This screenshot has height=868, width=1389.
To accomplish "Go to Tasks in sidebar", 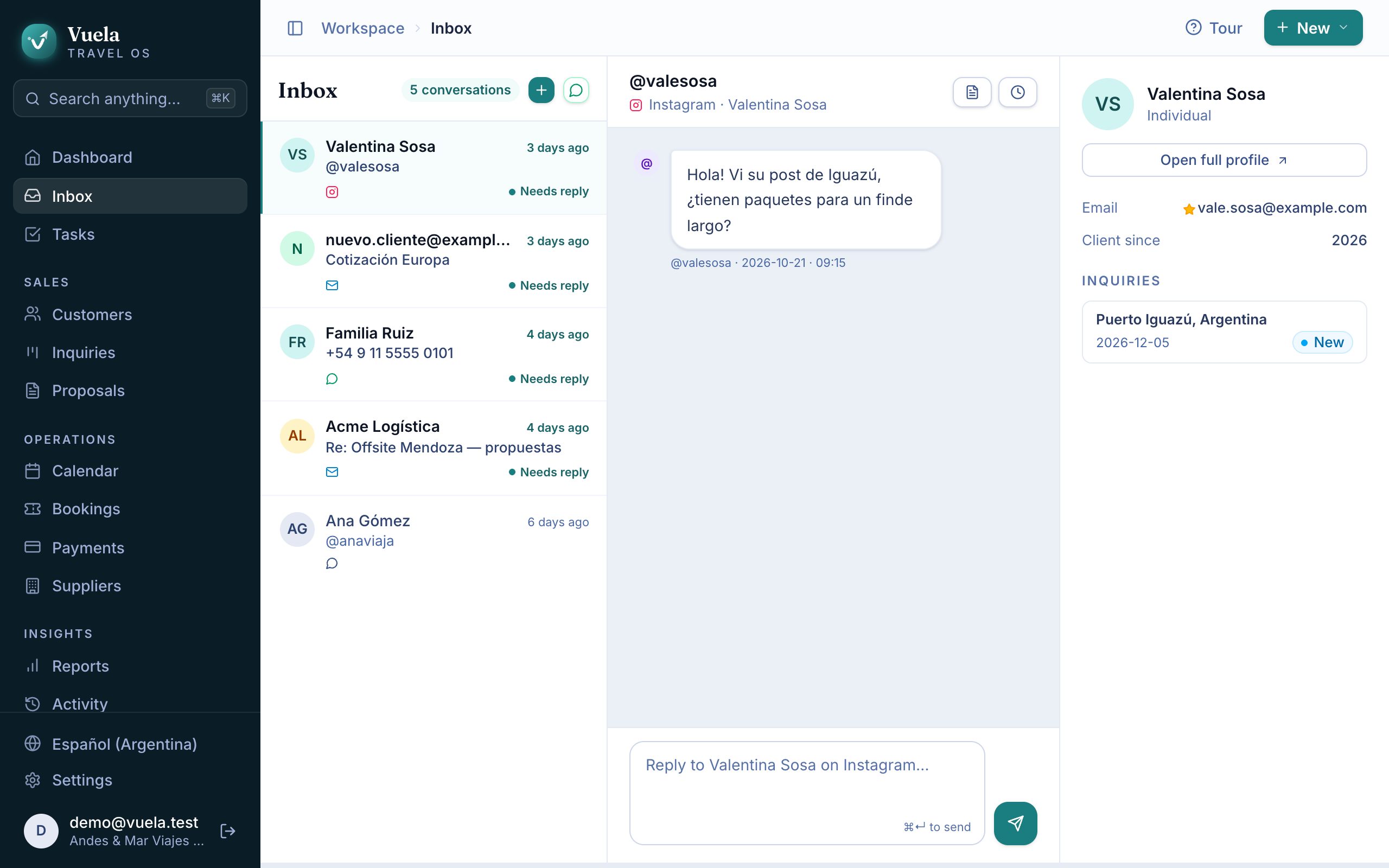I will (x=130, y=234).
